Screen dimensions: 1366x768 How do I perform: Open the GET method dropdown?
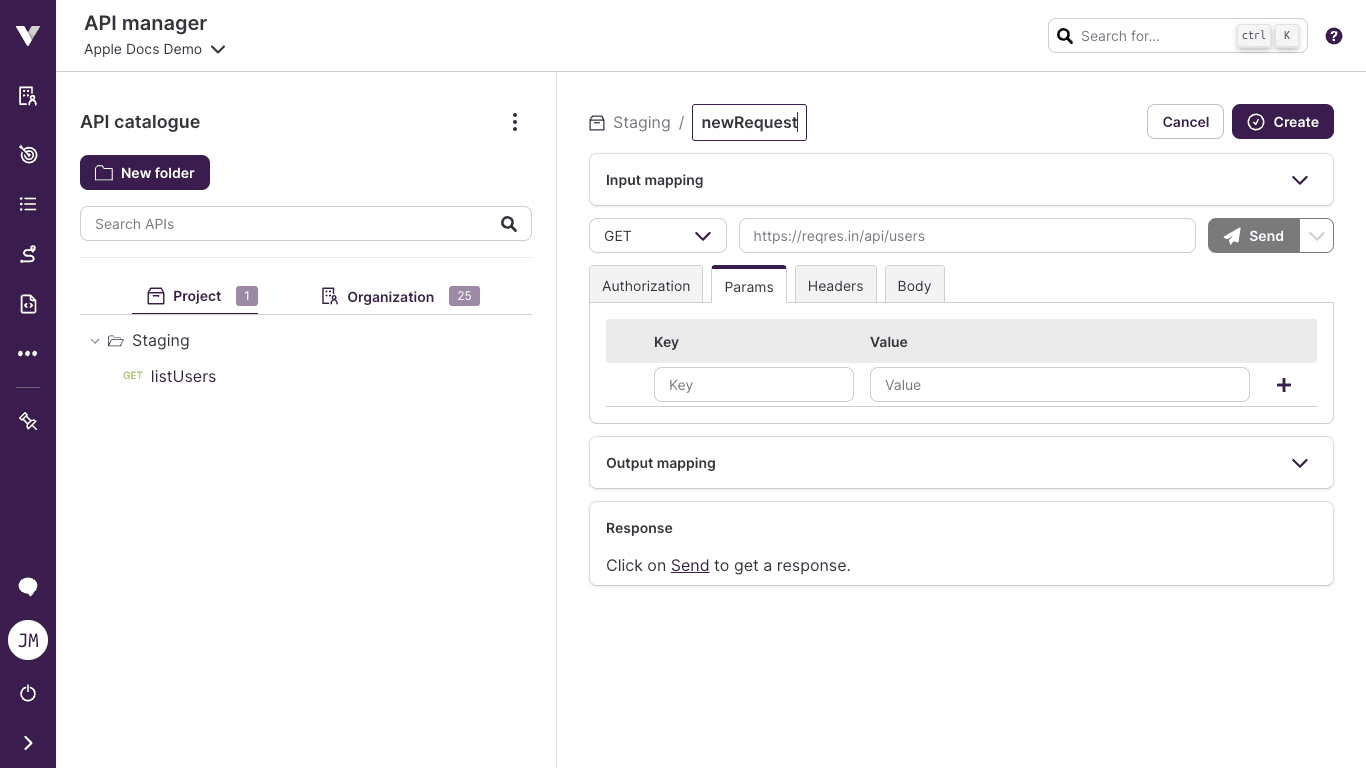658,235
